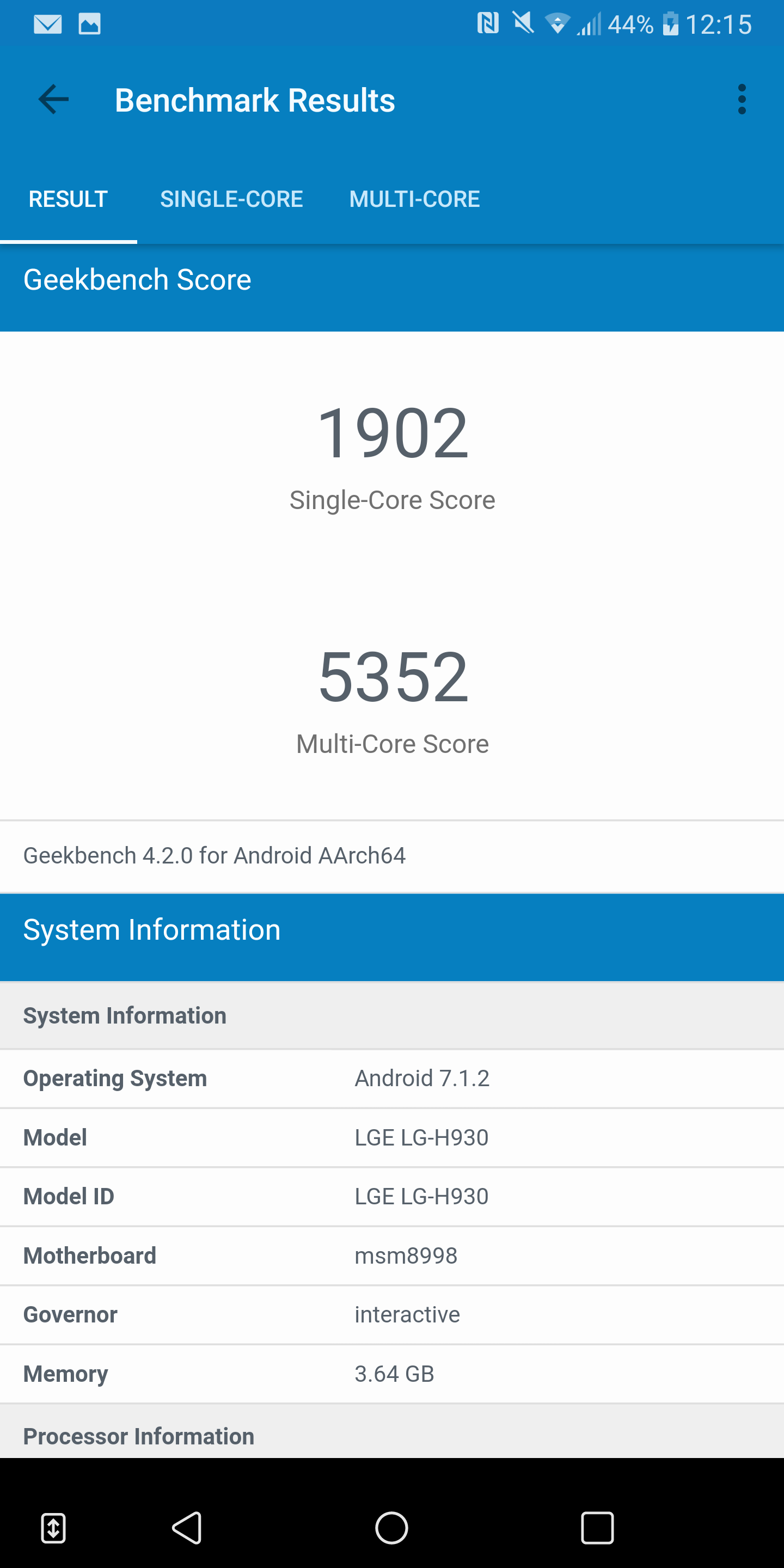Tap the Governor row label

(70, 1314)
